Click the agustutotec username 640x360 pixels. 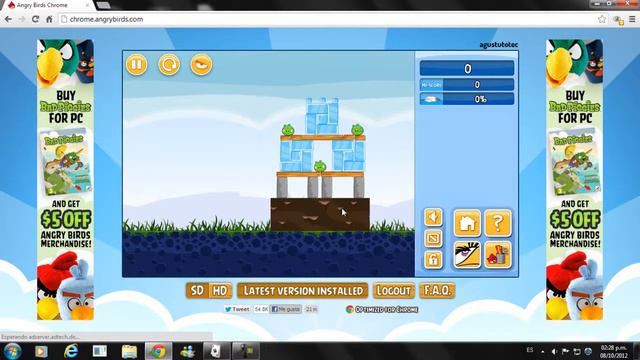pyautogui.click(x=499, y=44)
